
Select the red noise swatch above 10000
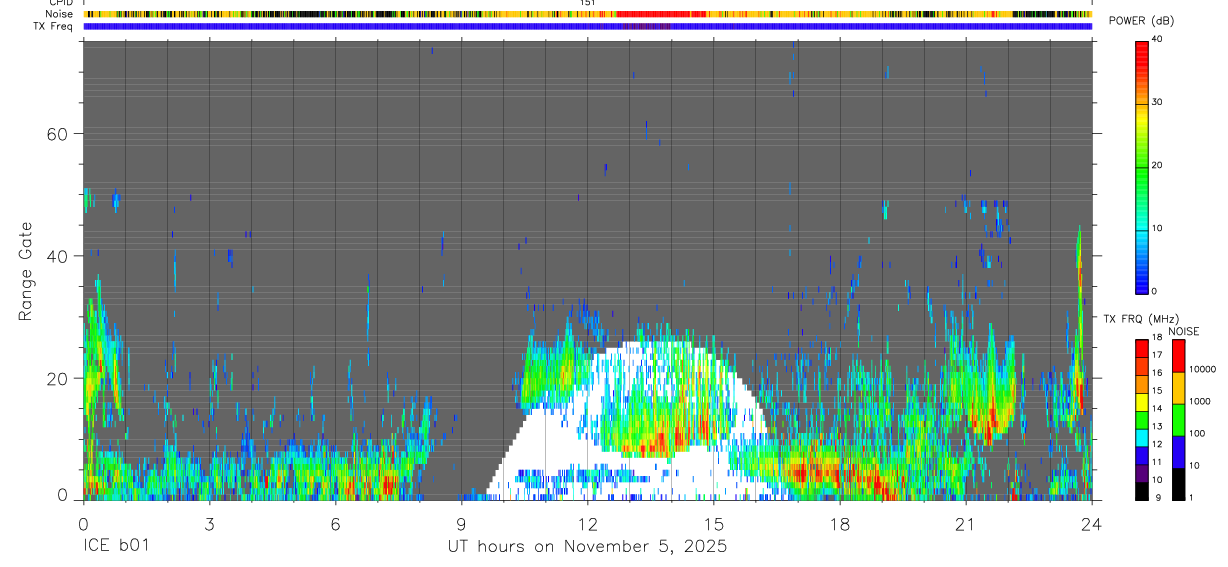tap(1179, 355)
